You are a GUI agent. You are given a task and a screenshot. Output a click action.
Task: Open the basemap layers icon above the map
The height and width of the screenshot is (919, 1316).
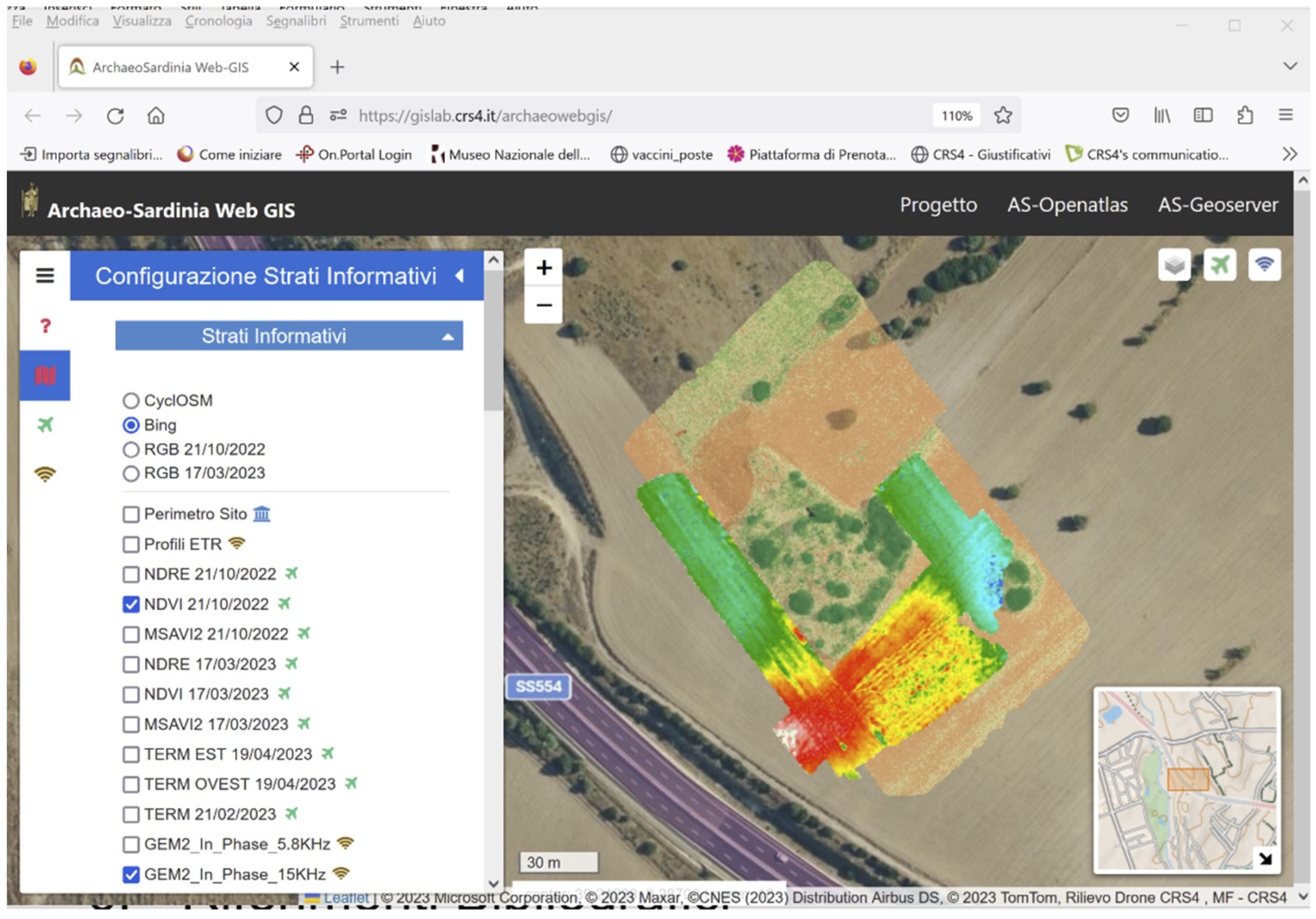(1174, 265)
